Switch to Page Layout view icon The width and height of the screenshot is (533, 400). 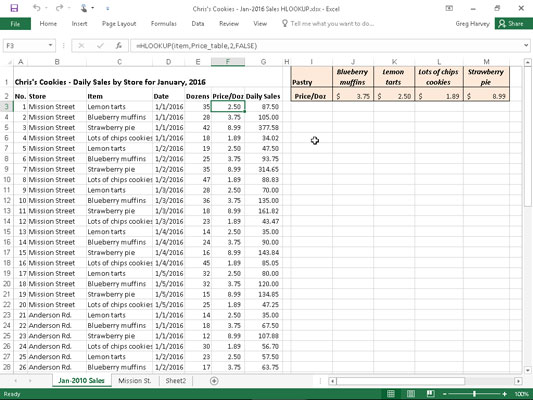[411, 394]
